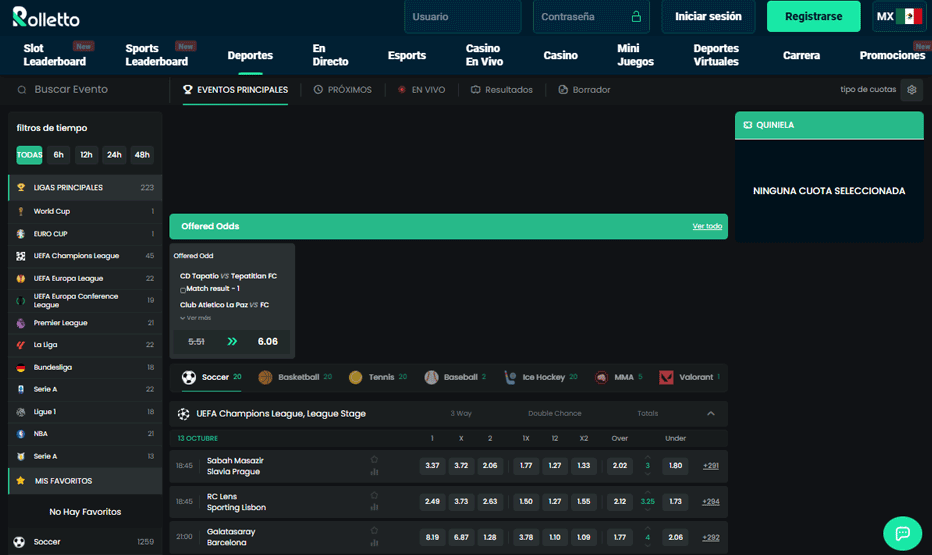Screen dimensions: 932x555
Task: Expand Ver más in Offered Odd card
Action: tap(196, 318)
